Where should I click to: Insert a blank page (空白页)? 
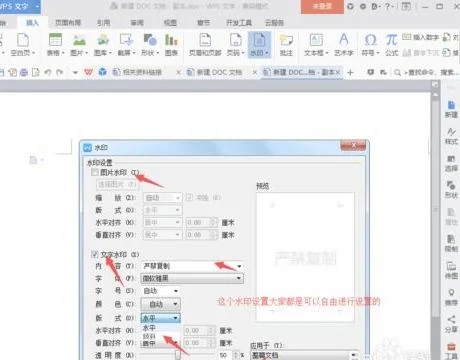tap(23, 45)
